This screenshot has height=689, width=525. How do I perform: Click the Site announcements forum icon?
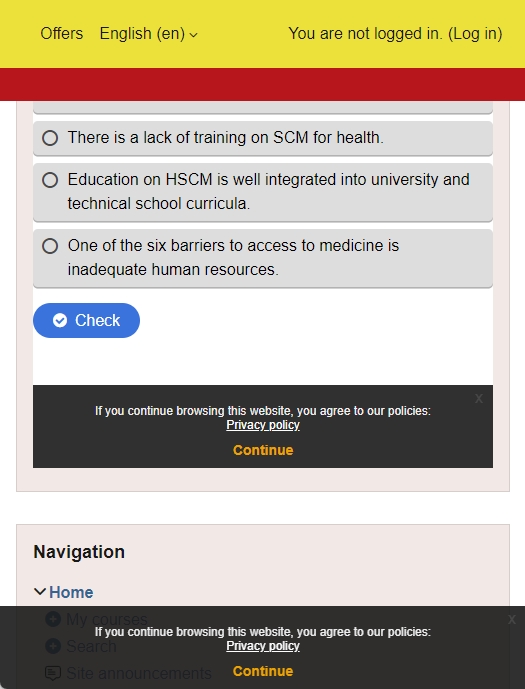coord(53,673)
